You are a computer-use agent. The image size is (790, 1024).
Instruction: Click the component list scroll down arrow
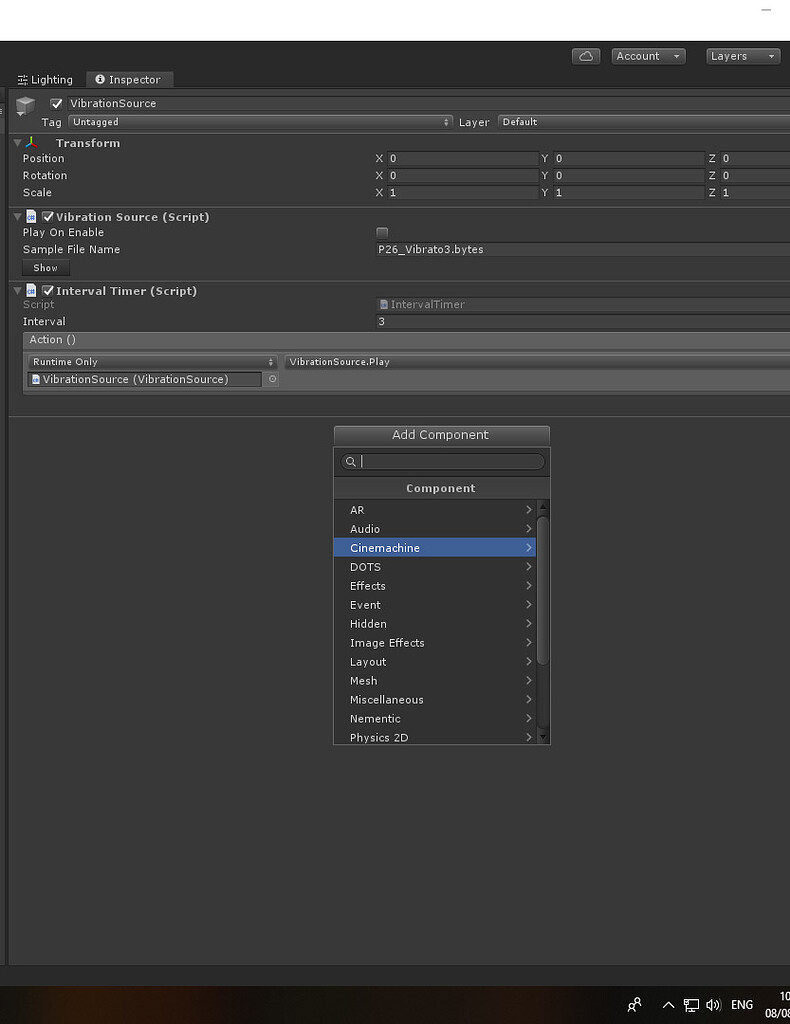[543, 737]
